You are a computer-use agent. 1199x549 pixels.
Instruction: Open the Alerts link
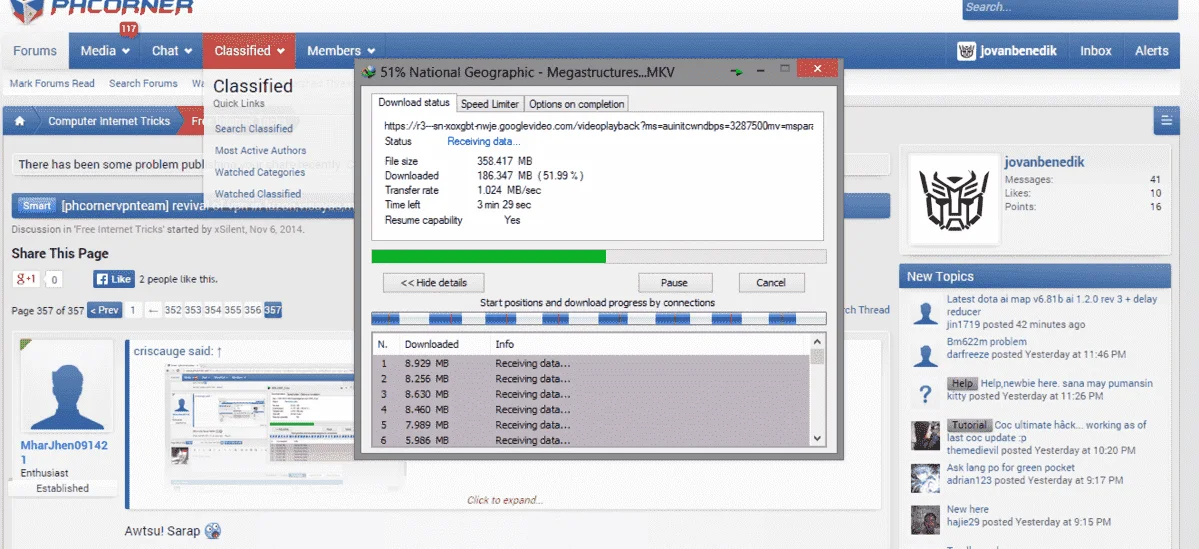[1152, 50]
